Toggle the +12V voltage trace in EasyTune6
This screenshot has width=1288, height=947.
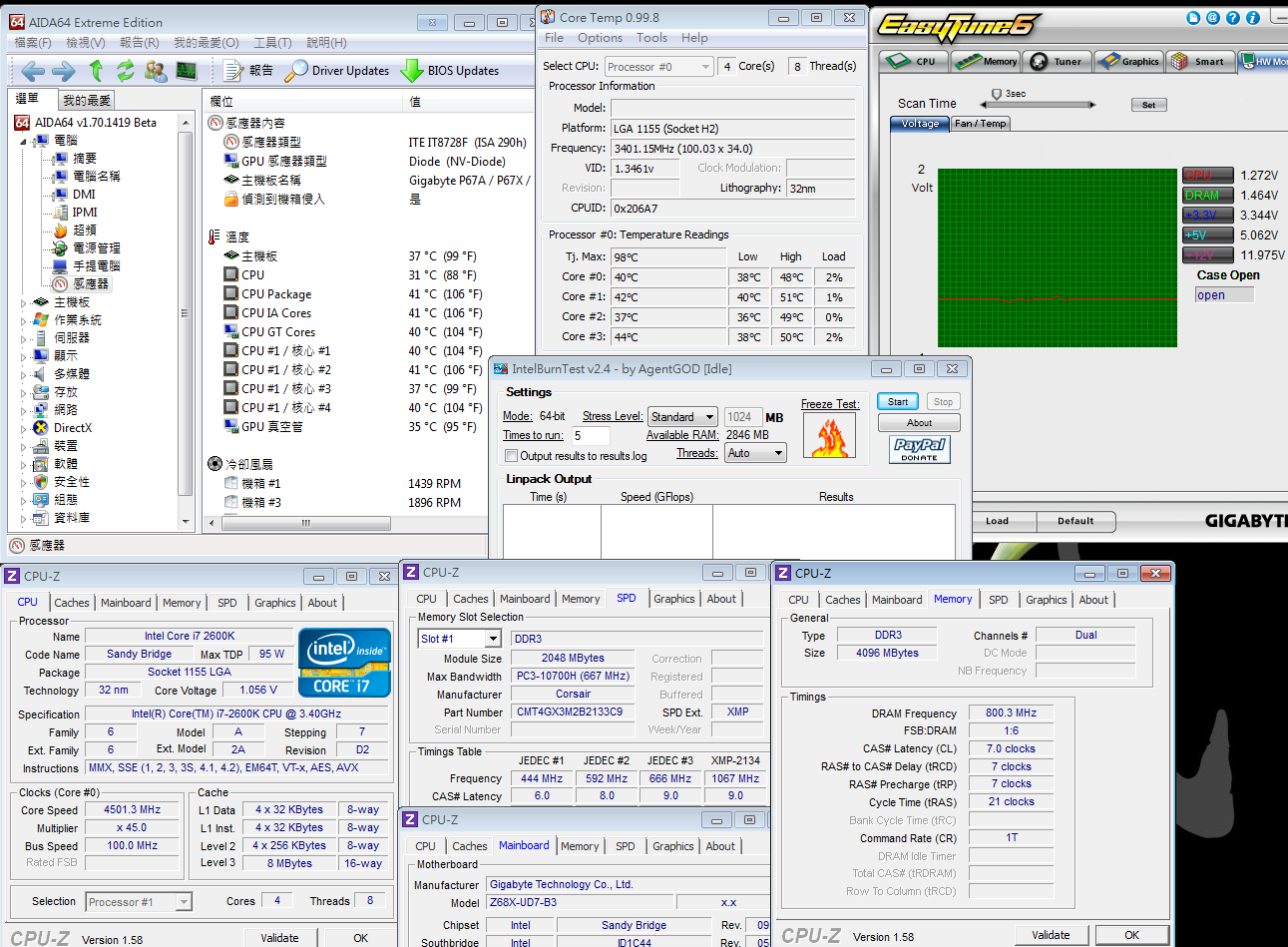click(x=1208, y=254)
